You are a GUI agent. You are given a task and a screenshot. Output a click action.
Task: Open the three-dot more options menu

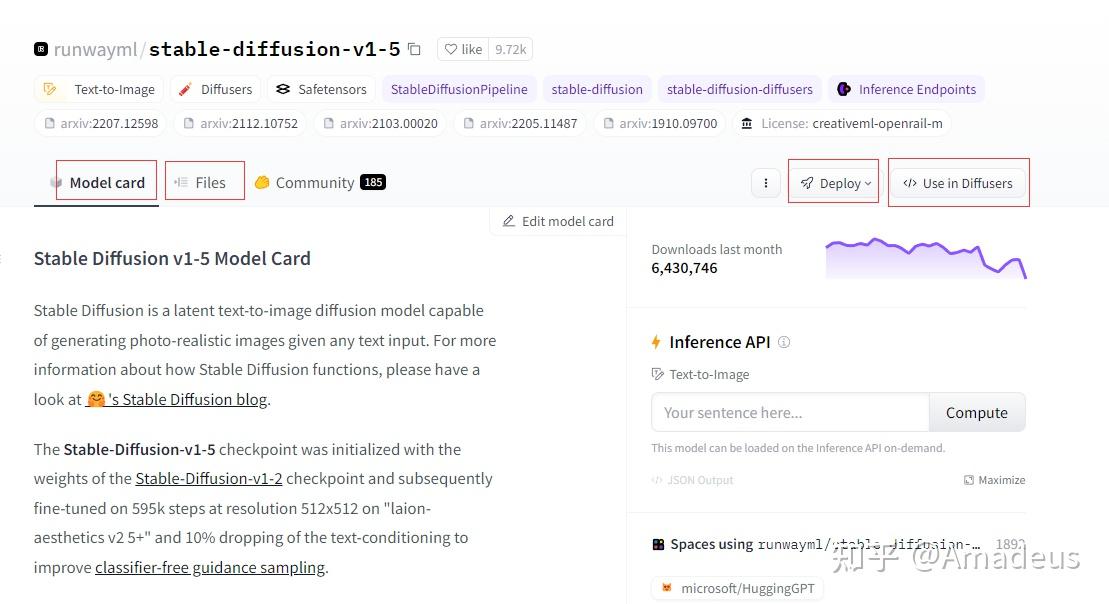tap(765, 183)
